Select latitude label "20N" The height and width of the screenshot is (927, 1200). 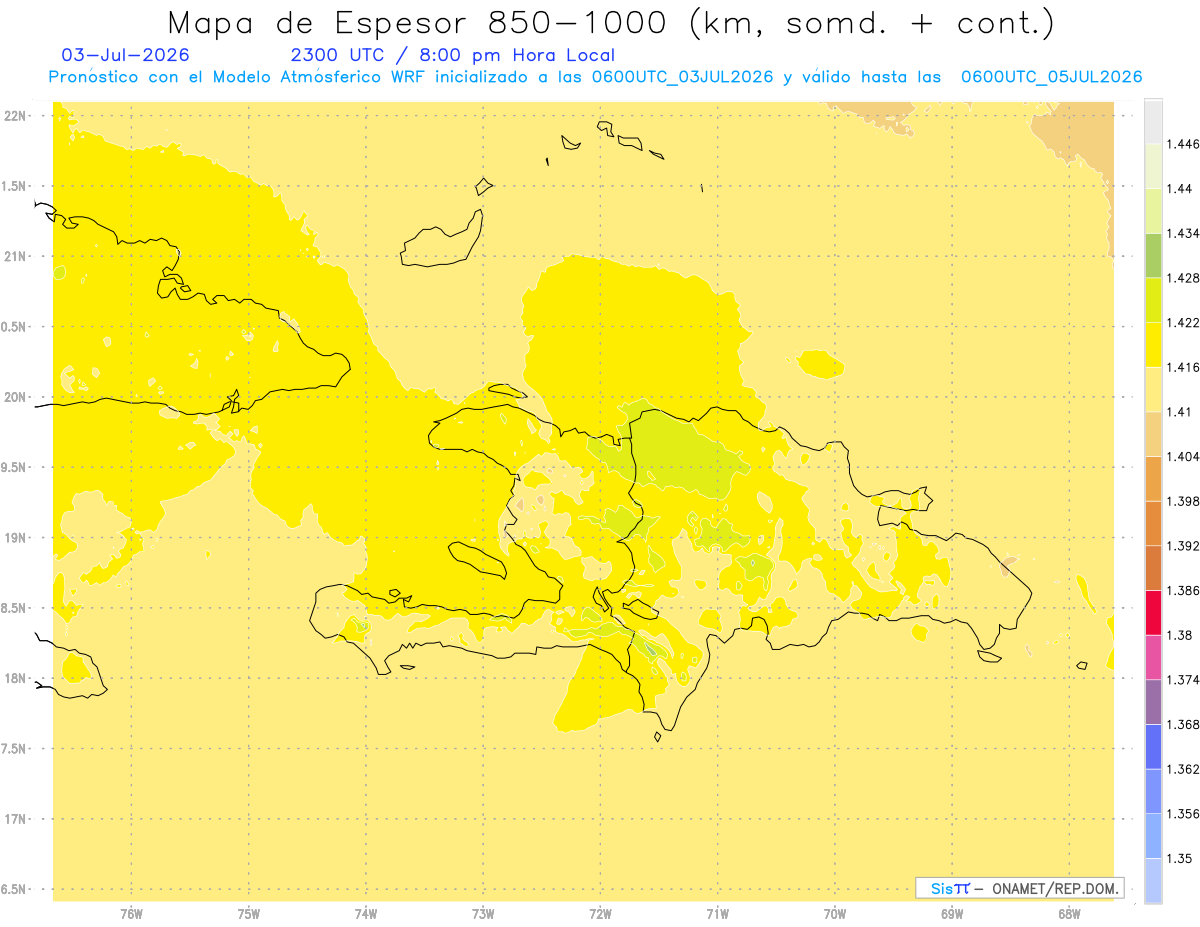(x=15, y=397)
